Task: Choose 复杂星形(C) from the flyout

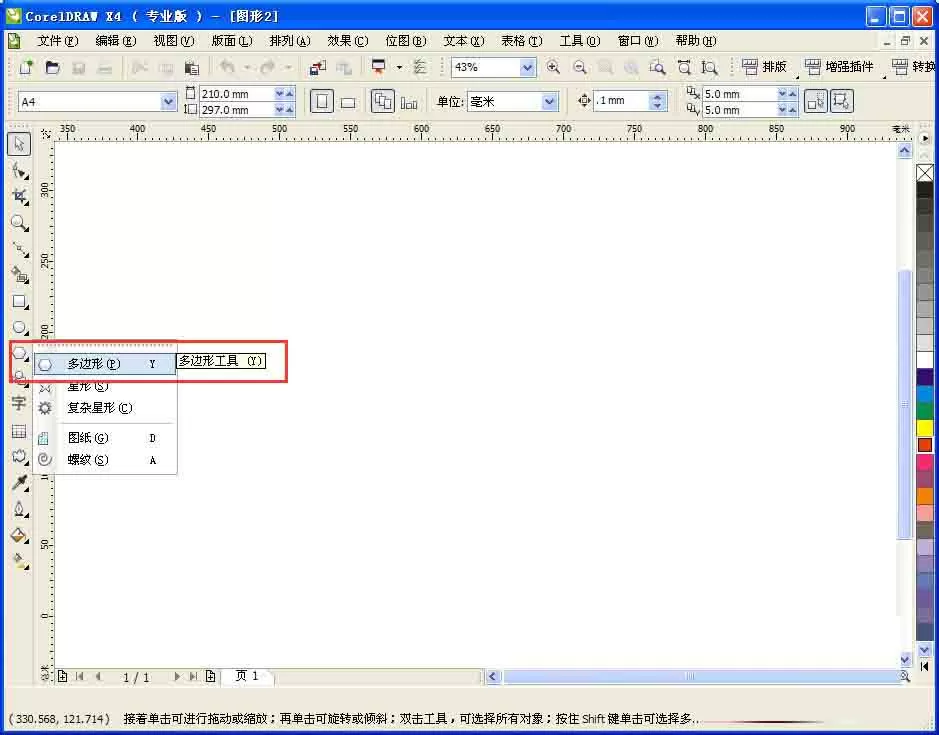Action: [105, 408]
